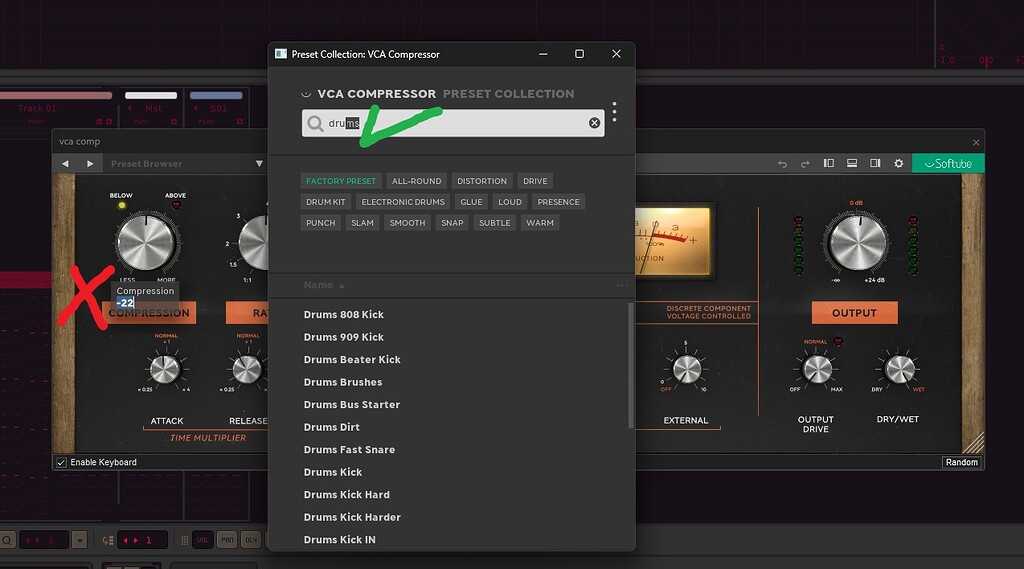The height and width of the screenshot is (569, 1024).
Task: Click the column grid icon near VOL
Action: (x=185, y=540)
